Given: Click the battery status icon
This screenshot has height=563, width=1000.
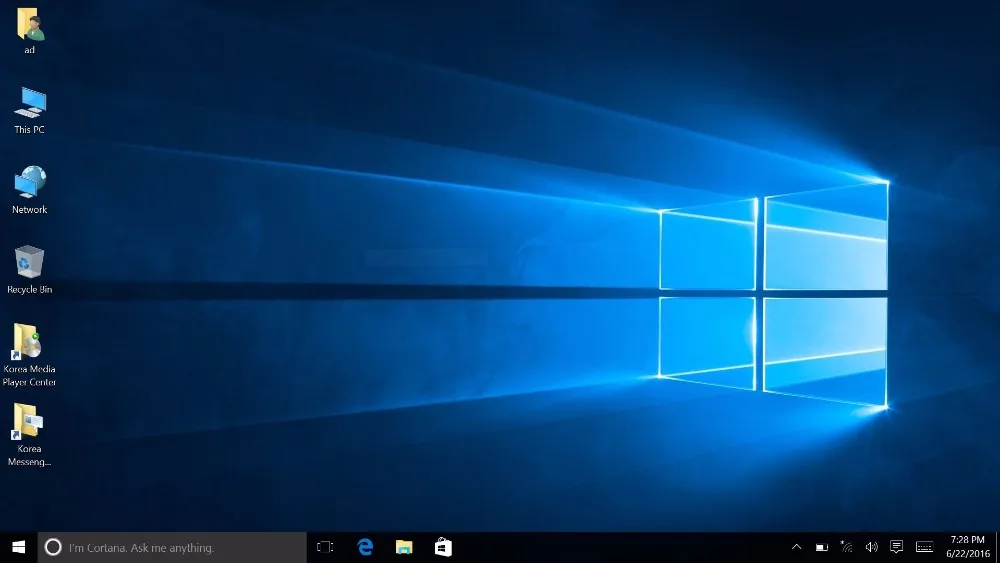Looking at the screenshot, I should [821, 547].
